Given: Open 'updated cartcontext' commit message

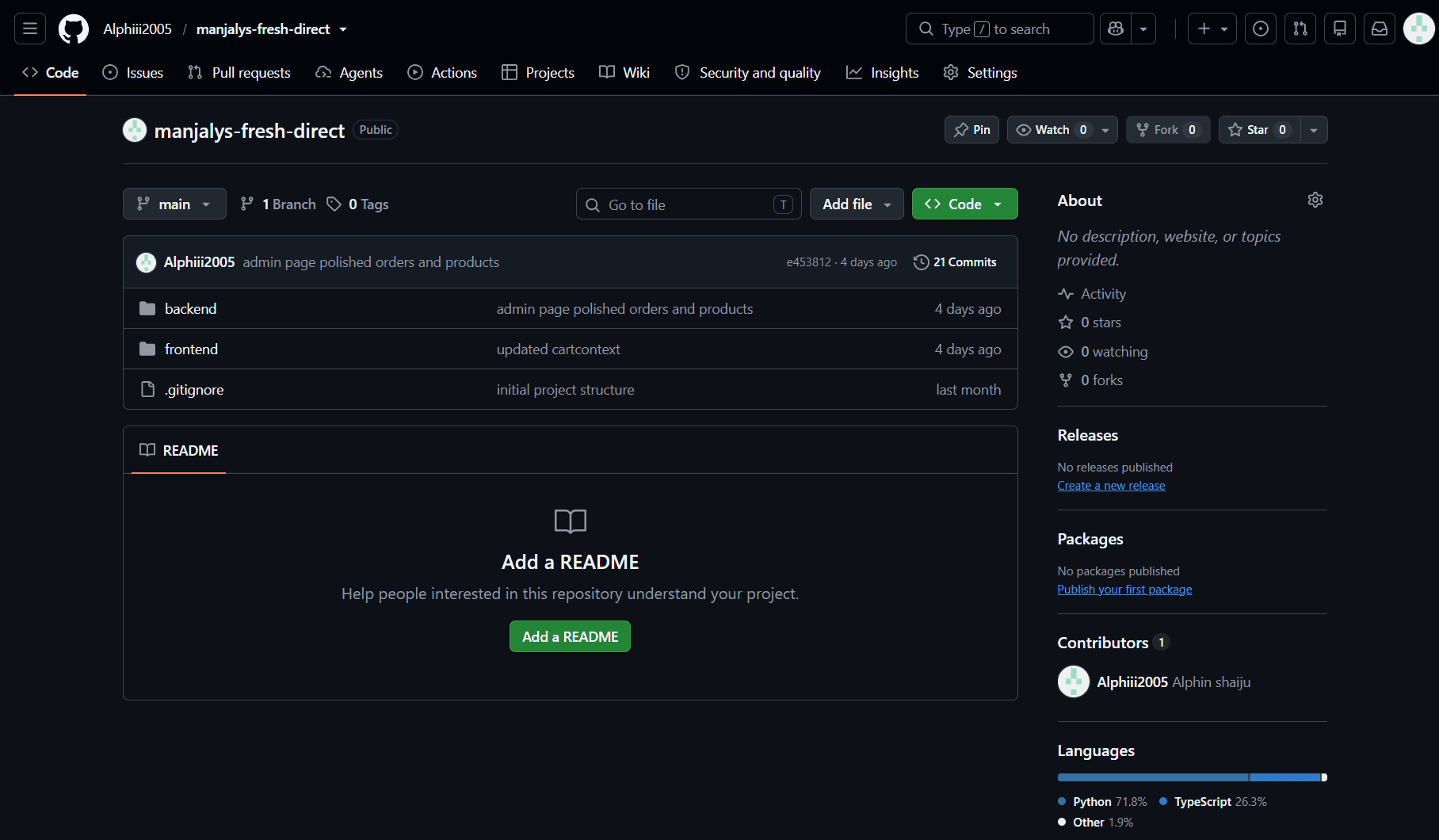Looking at the screenshot, I should coord(559,349).
